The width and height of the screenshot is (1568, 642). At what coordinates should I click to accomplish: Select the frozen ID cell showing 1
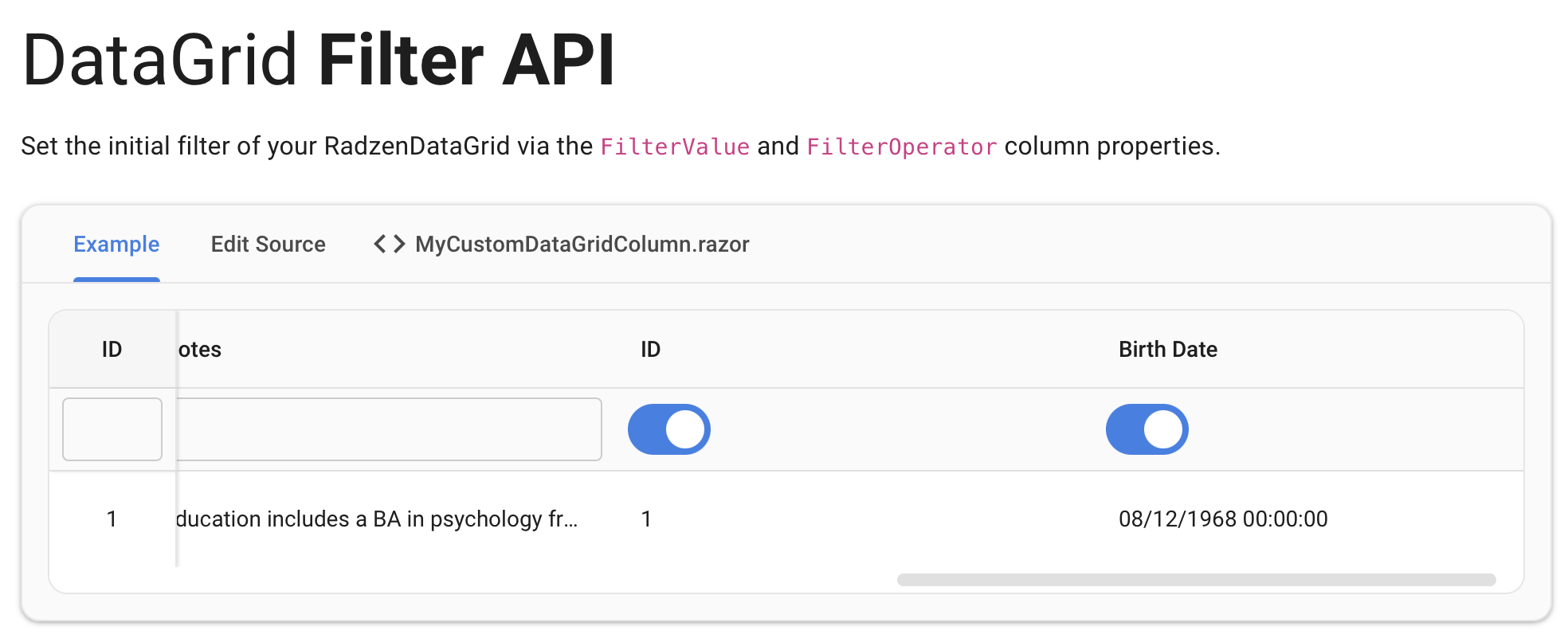click(x=112, y=519)
